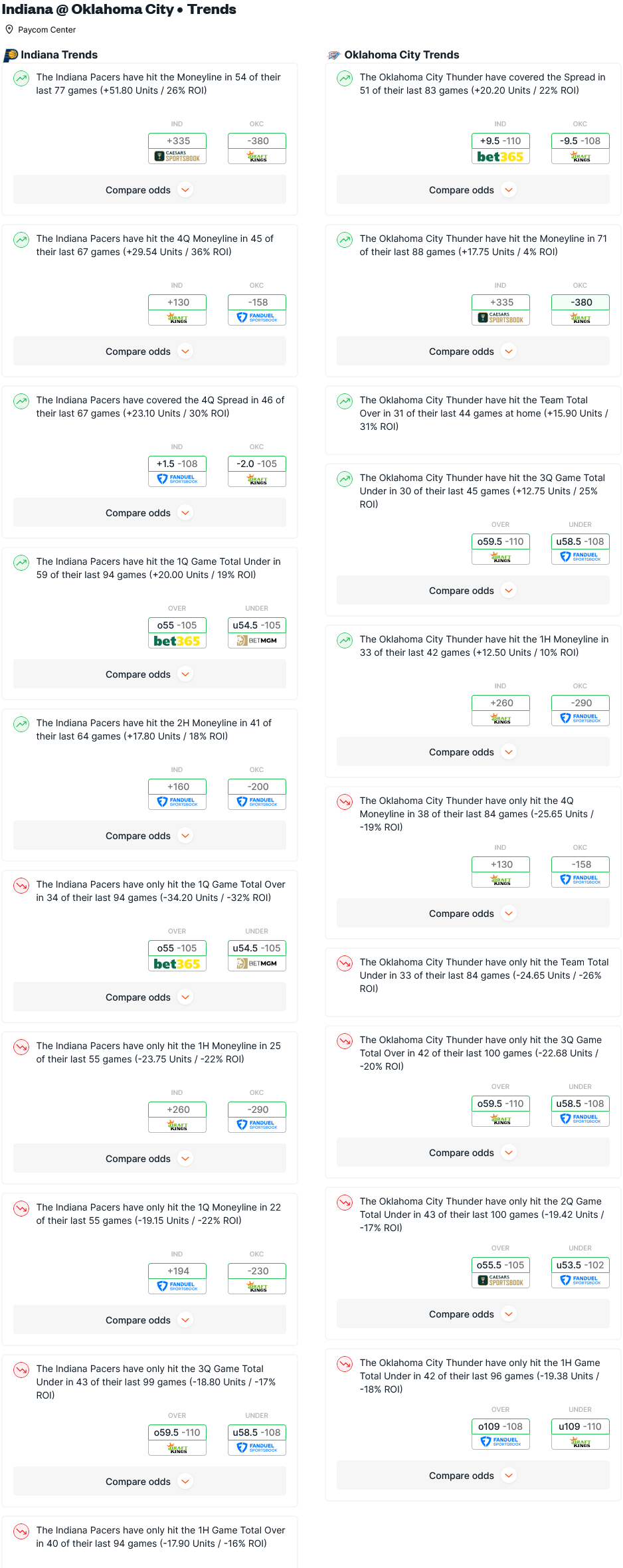The height and width of the screenshot is (1568, 623).
Task: Click the Caesars Sportsbook logo under Indiana +335 moneyline
Action: click(x=177, y=157)
